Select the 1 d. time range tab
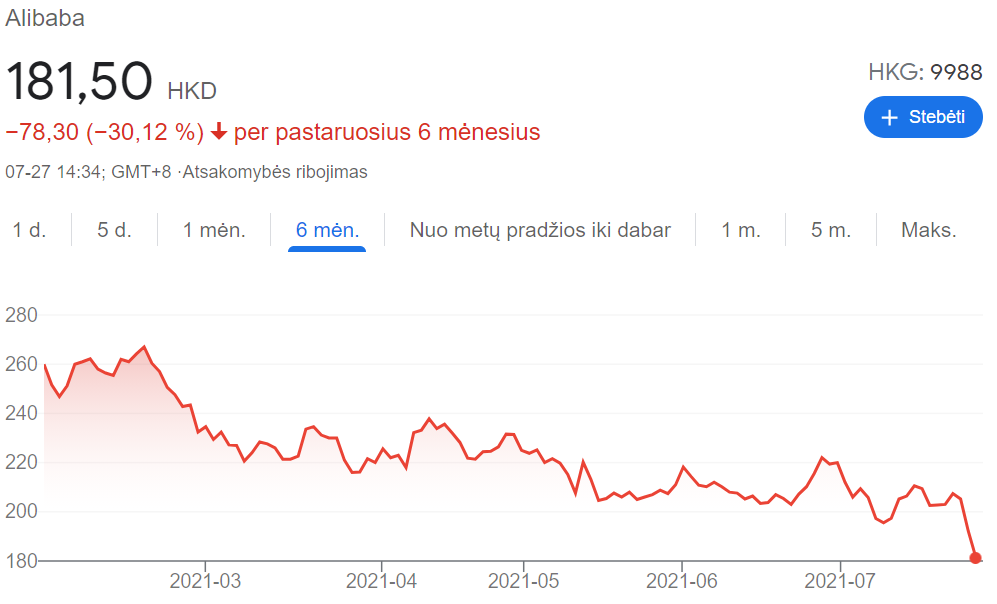The image size is (997, 604). pyautogui.click(x=30, y=230)
